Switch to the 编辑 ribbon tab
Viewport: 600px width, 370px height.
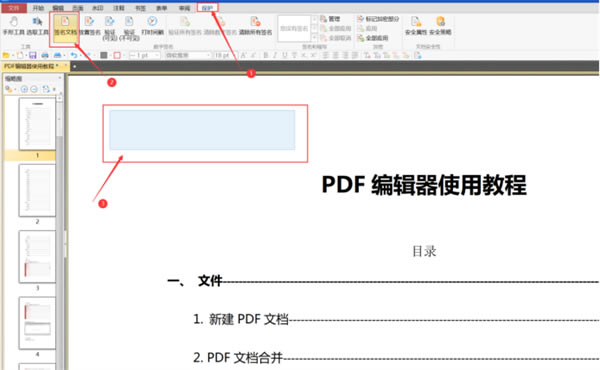58,8
